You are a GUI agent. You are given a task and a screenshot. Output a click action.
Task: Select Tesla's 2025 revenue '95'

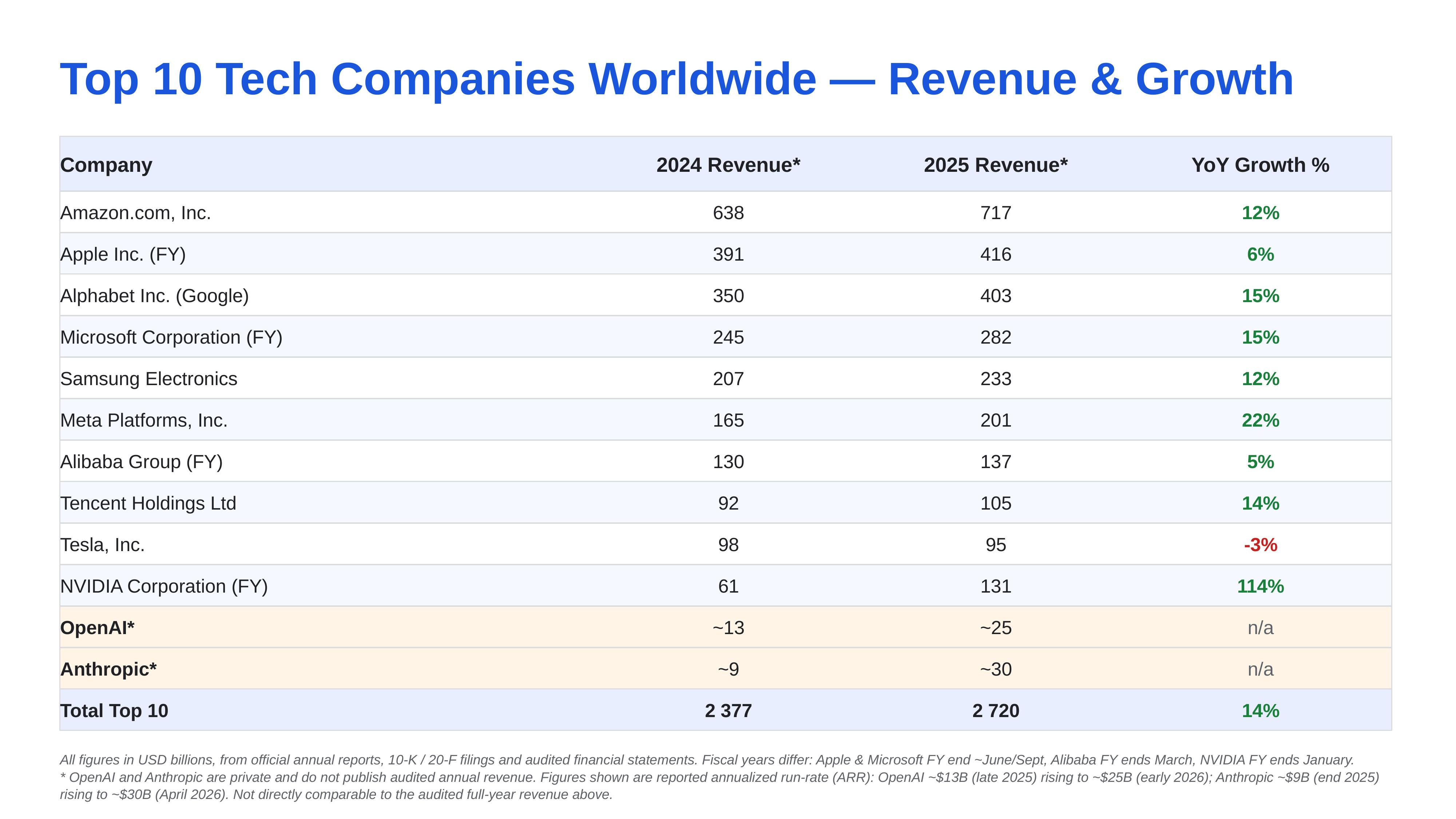point(995,545)
